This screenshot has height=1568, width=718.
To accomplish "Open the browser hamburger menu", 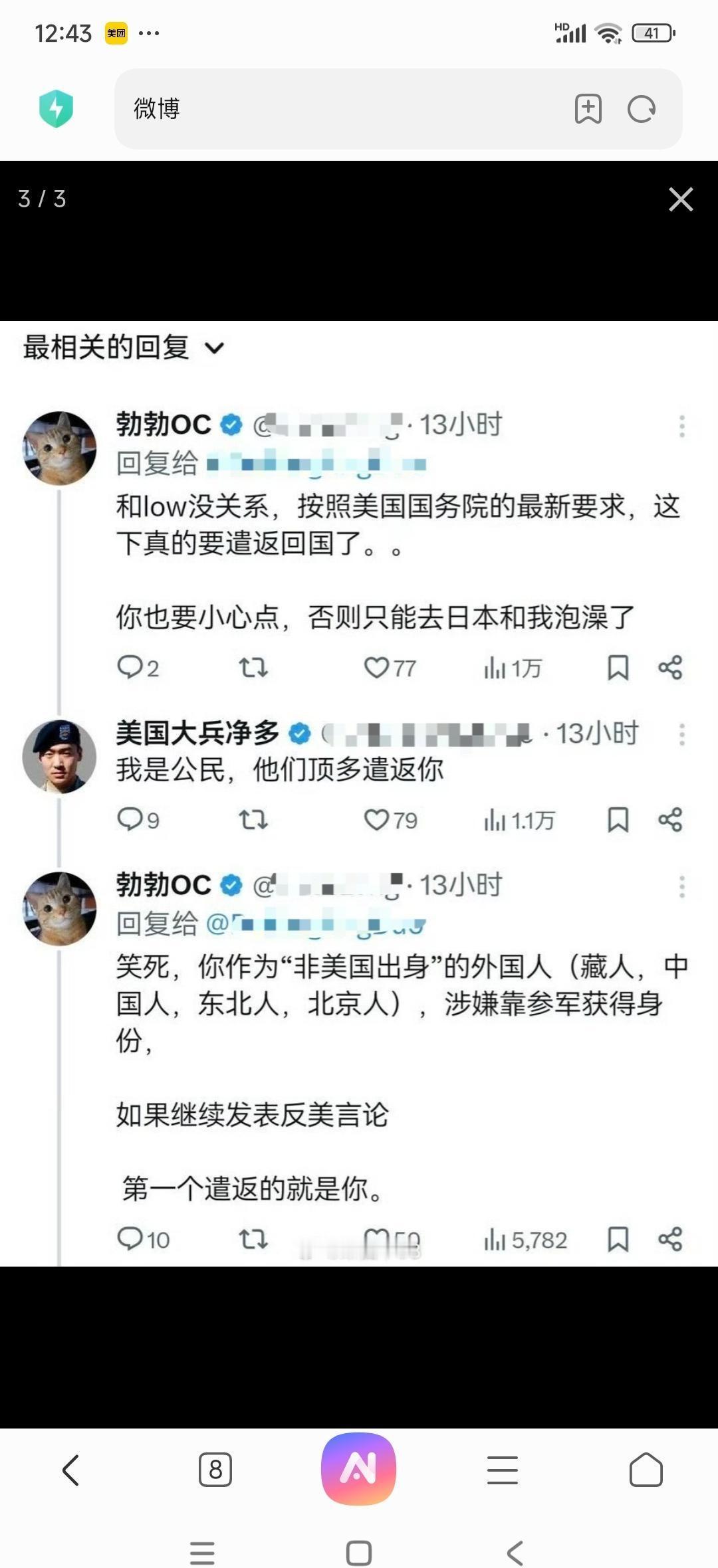I will [503, 1469].
